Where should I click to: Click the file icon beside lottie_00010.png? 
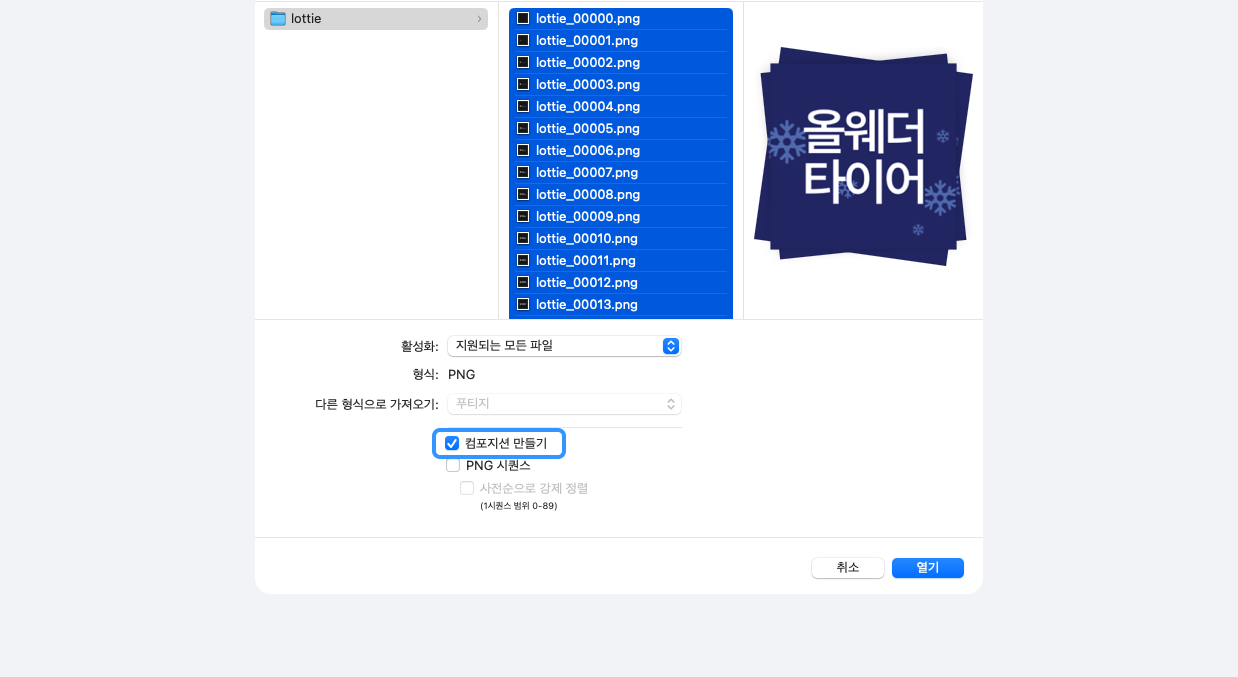522,238
